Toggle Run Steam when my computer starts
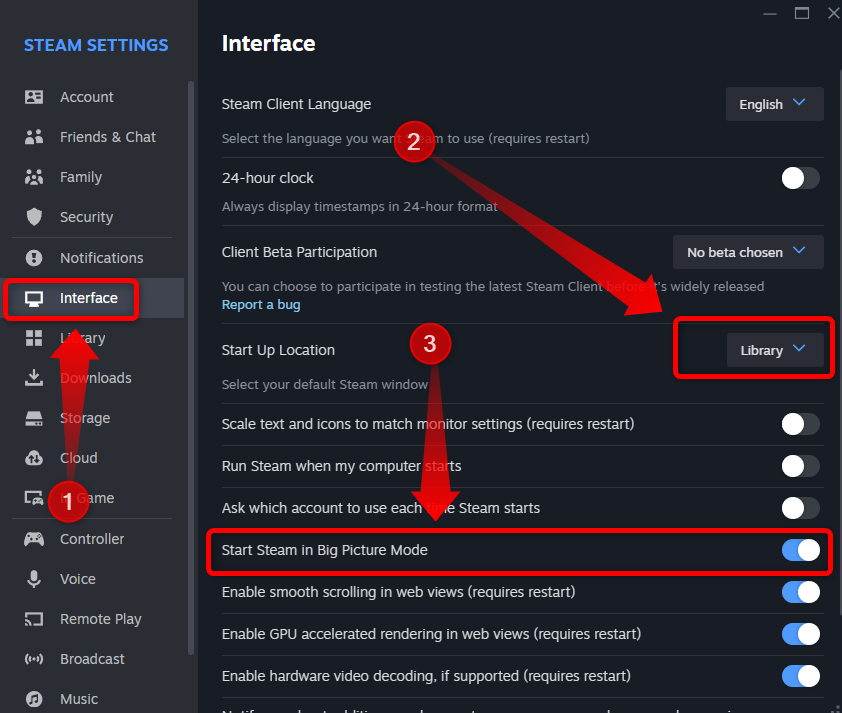Screen dimensions: 842x713 [x=800, y=466]
